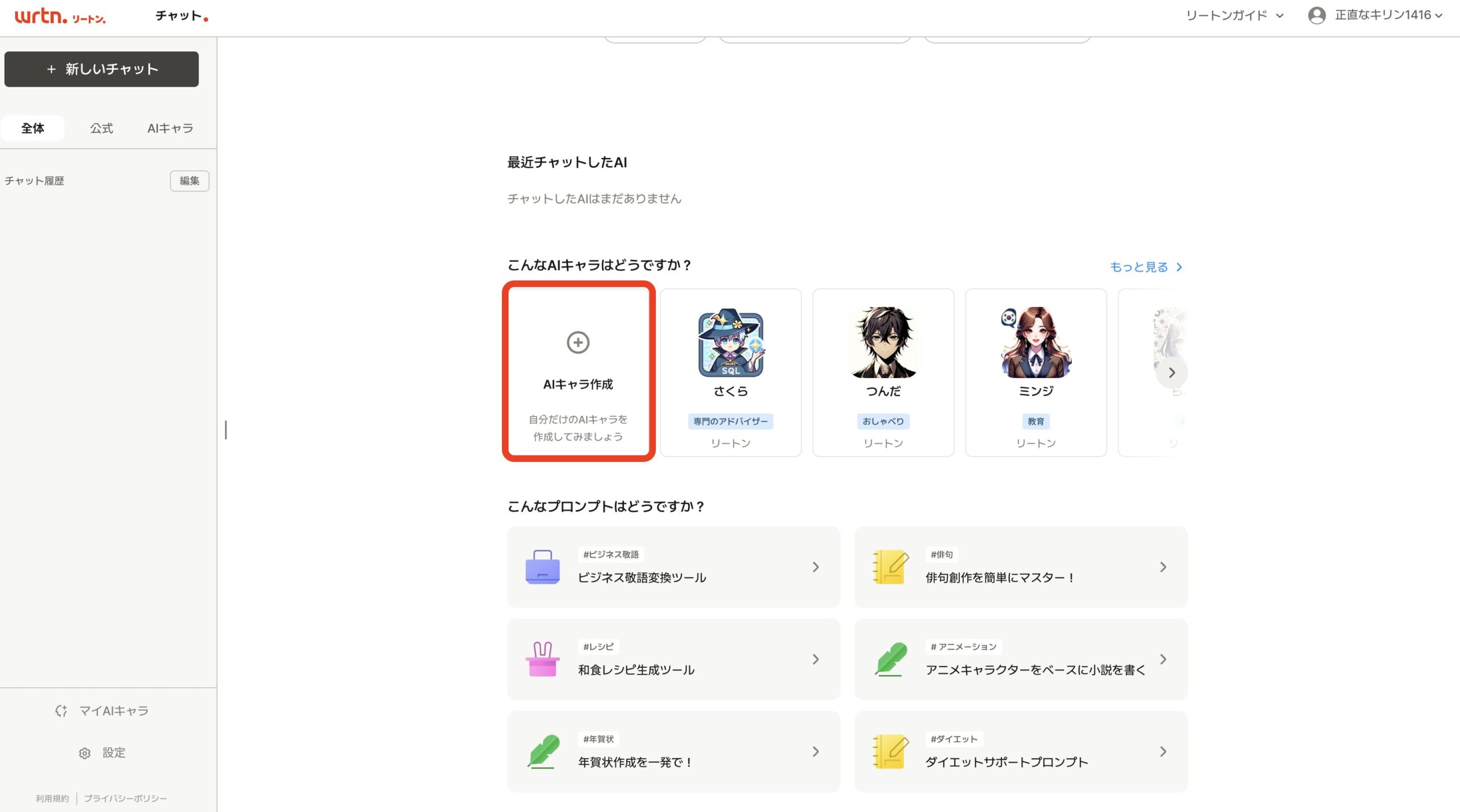Viewport: 1460px width, 812px height.
Task: Switch to the 公式 tab
Action: point(102,128)
